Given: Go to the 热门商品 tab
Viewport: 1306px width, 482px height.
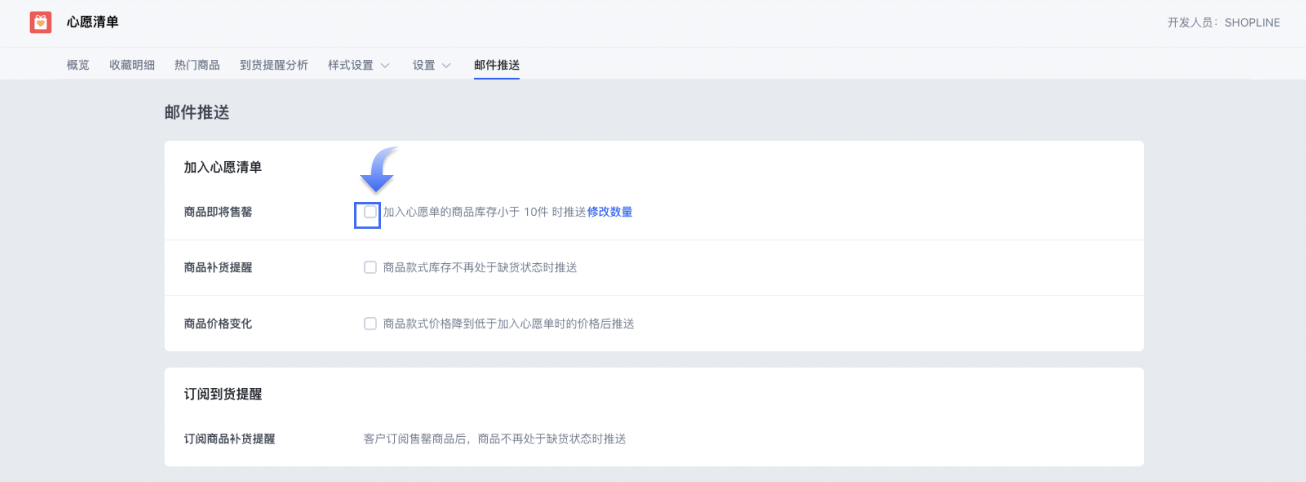Looking at the screenshot, I should [x=197, y=65].
